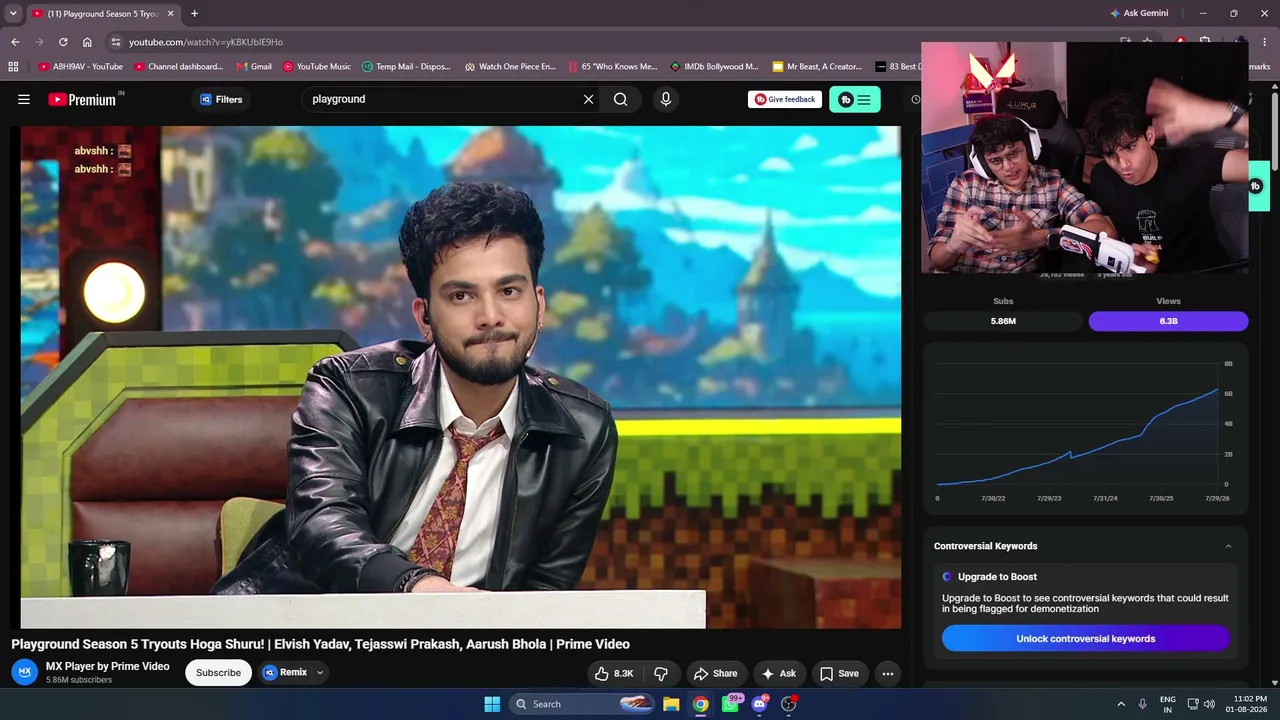Open a new browser tab

194,14
